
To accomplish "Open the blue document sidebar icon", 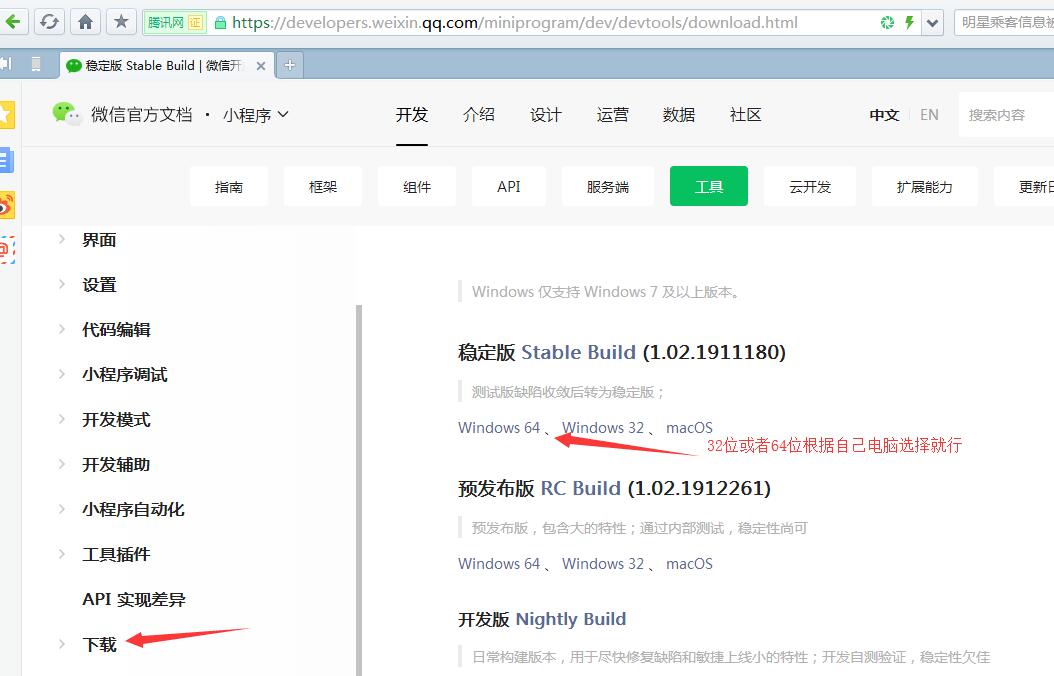I will 6,160.
